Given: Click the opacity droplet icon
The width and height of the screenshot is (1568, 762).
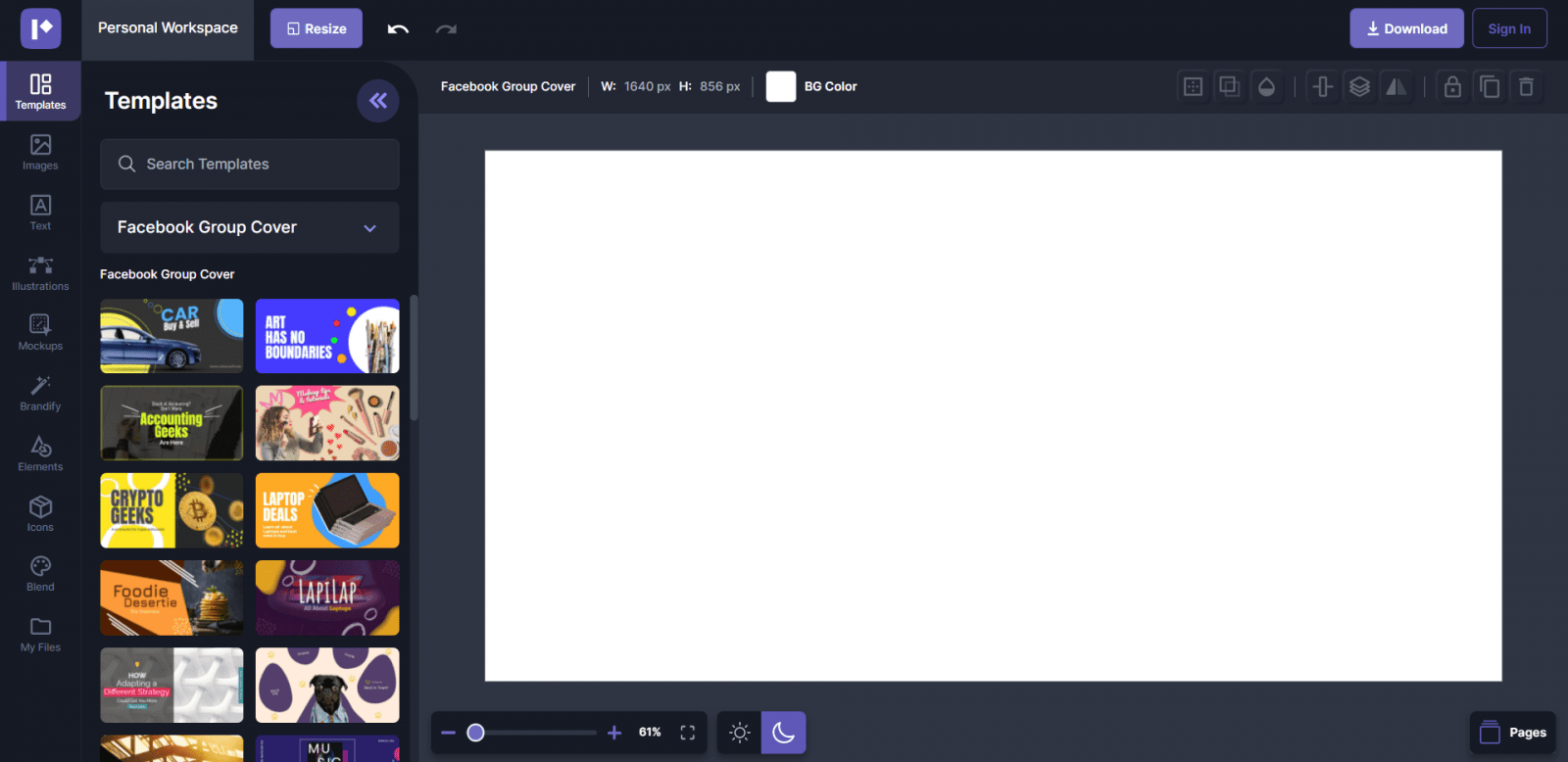Looking at the screenshot, I should tap(1266, 87).
